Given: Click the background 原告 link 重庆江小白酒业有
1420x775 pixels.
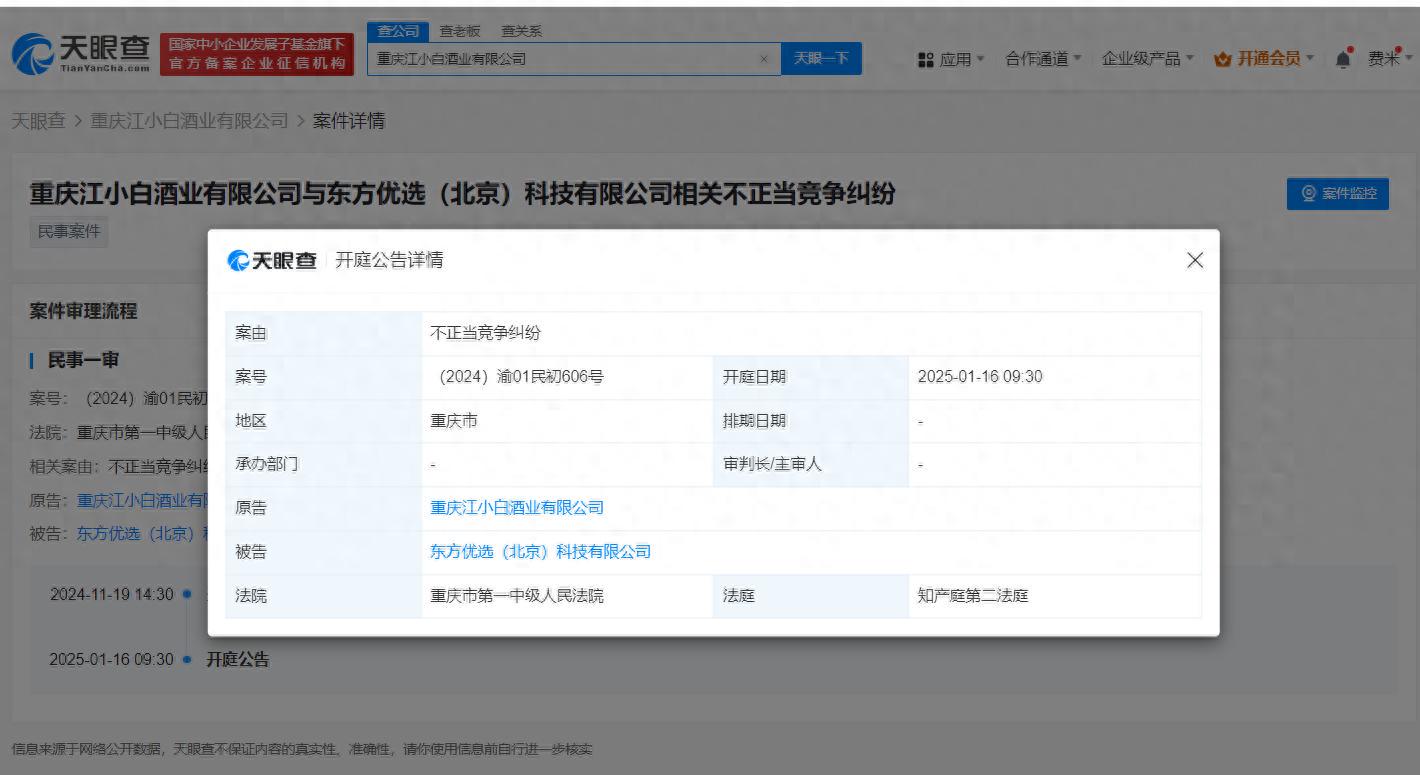Looking at the screenshot, I should (142, 500).
